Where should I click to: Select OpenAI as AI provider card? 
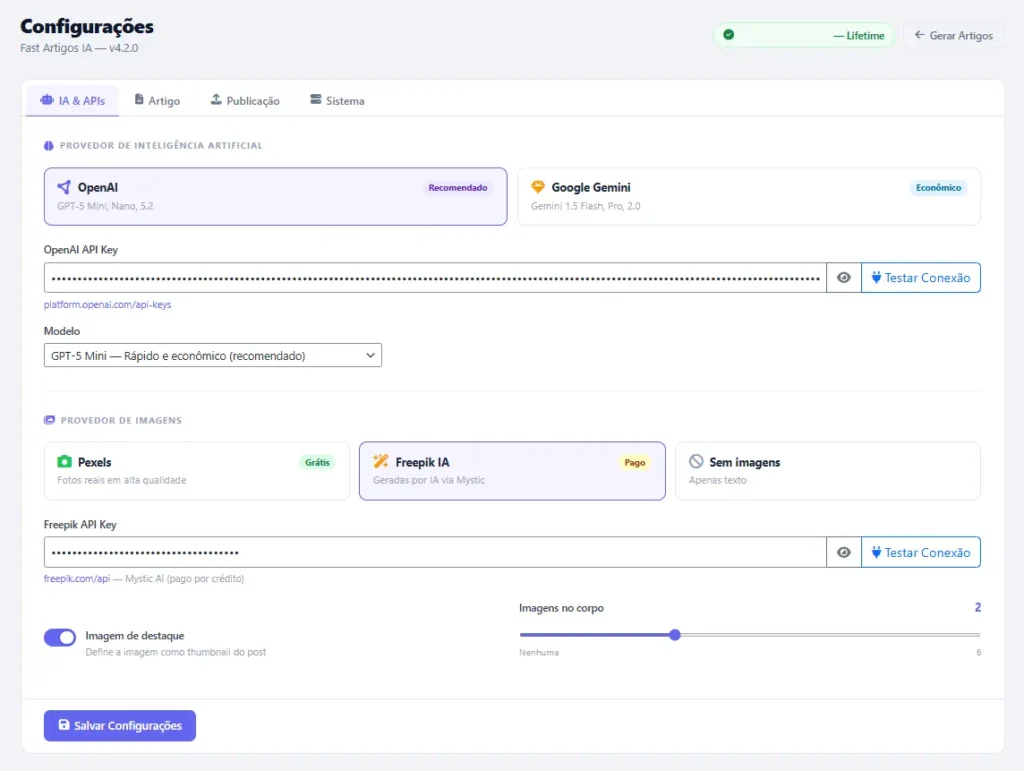click(x=276, y=197)
